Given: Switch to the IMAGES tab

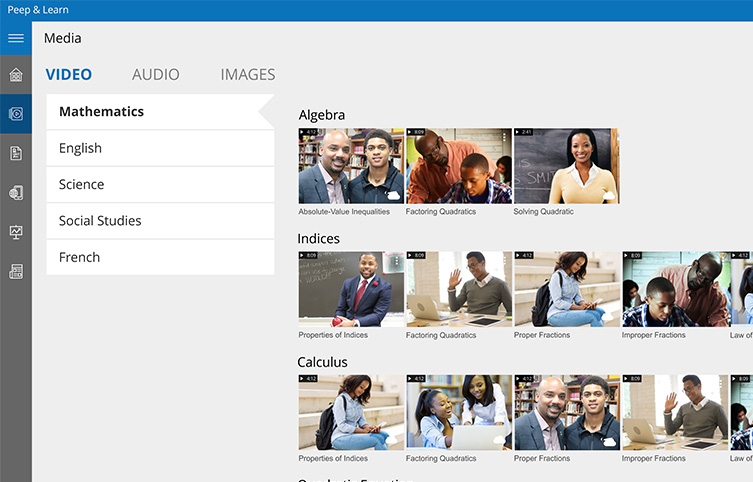Looking at the screenshot, I should click(x=248, y=74).
